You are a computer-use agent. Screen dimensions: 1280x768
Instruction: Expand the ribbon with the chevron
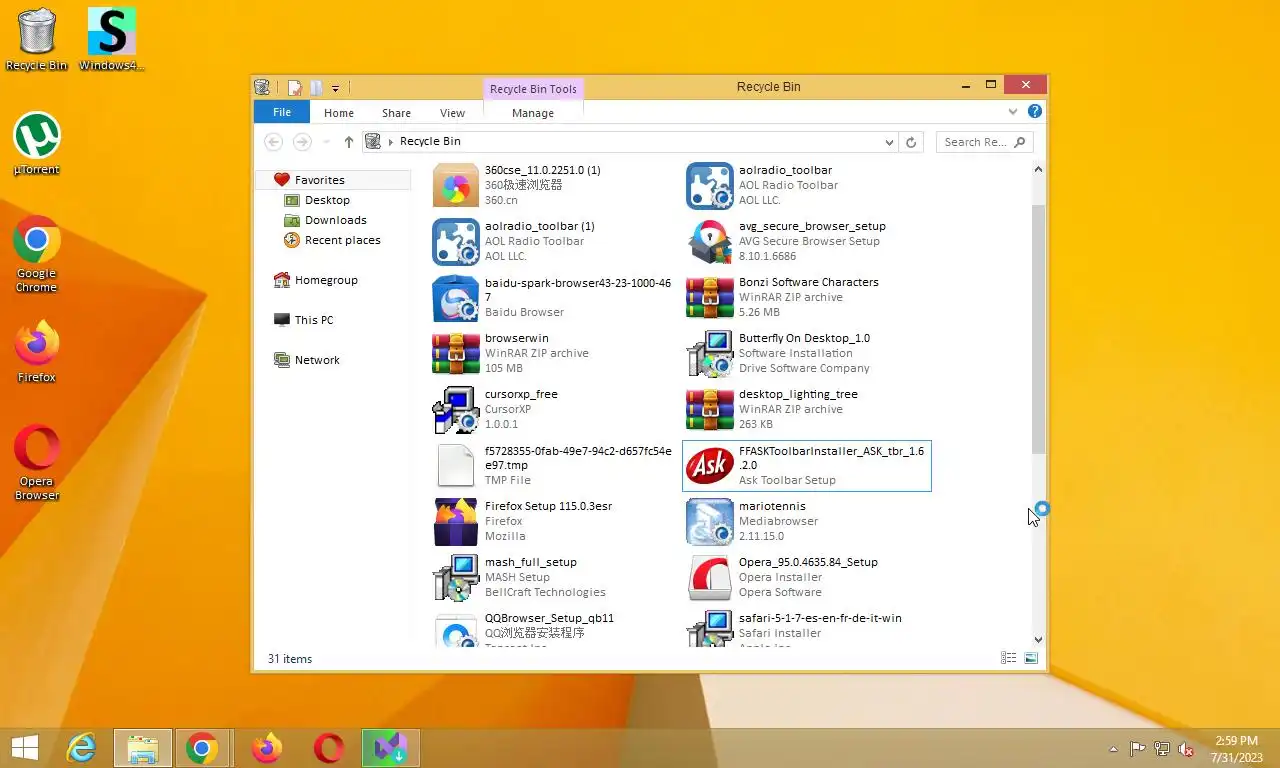coord(1013,112)
